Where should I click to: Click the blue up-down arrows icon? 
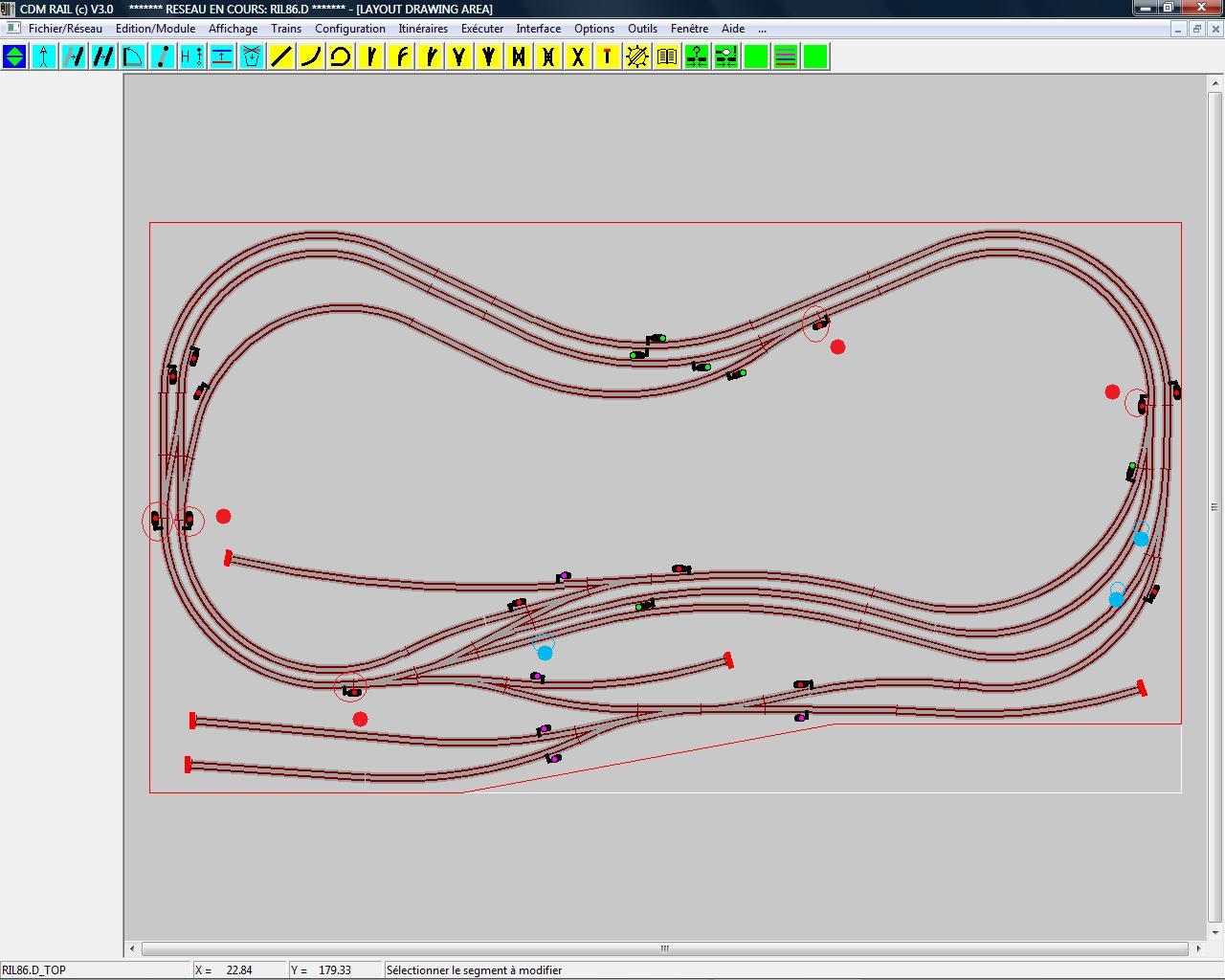point(14,57)
